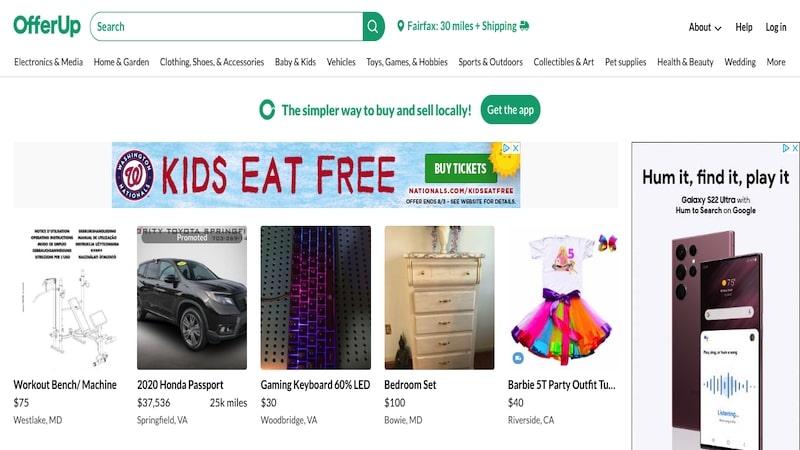Click the shipping truck icon
This screenshot has height=450, width=800.
click(x=524, y=26)
